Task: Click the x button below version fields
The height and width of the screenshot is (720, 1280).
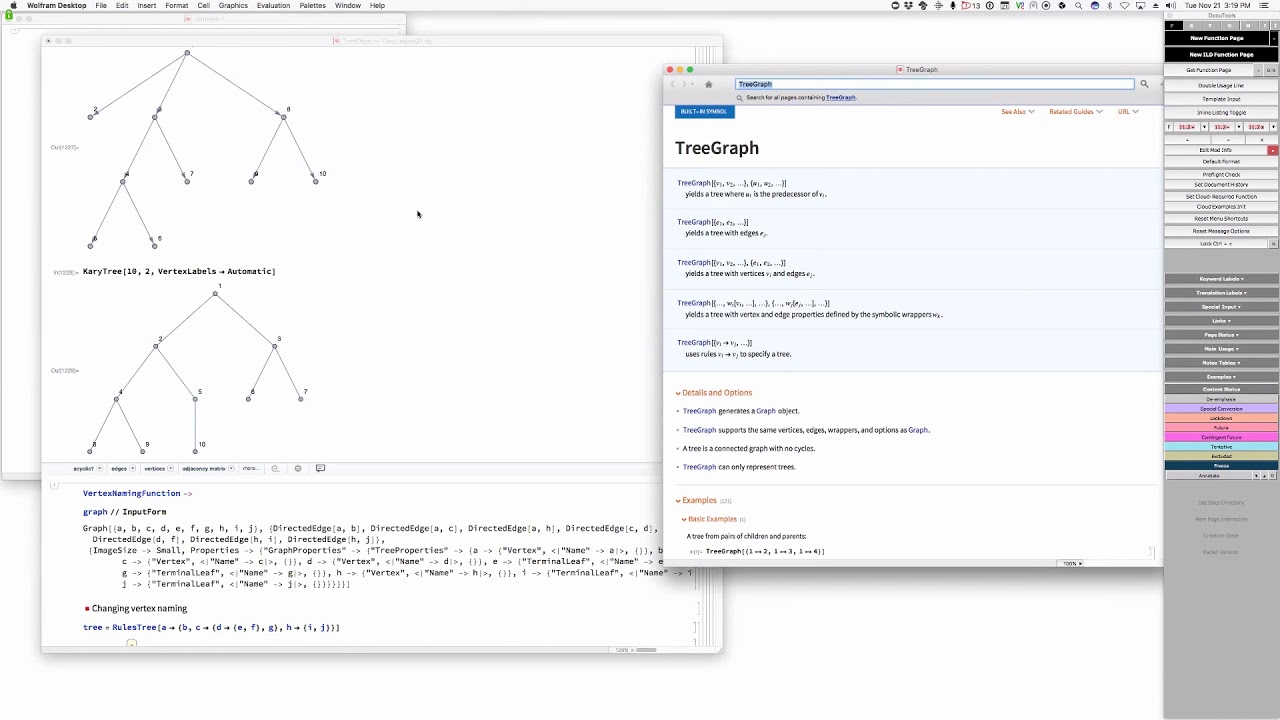Action: (x=1262, y=140)
